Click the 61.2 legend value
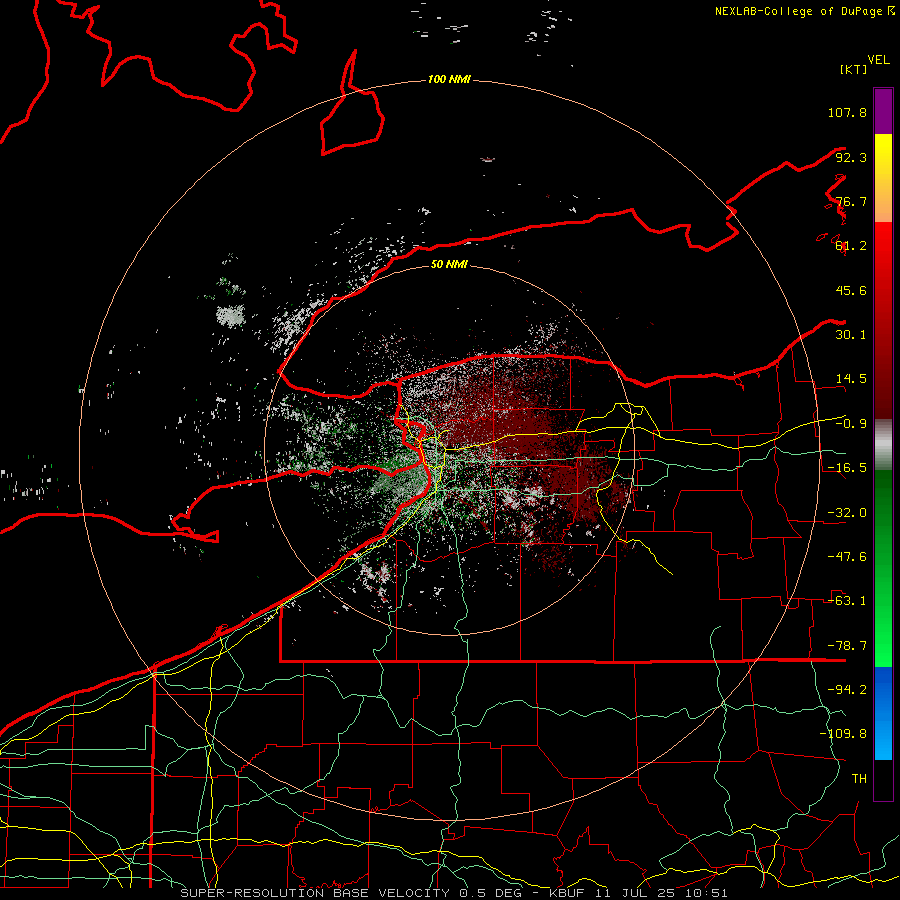900x900 pixels. (x=851, y=246)
